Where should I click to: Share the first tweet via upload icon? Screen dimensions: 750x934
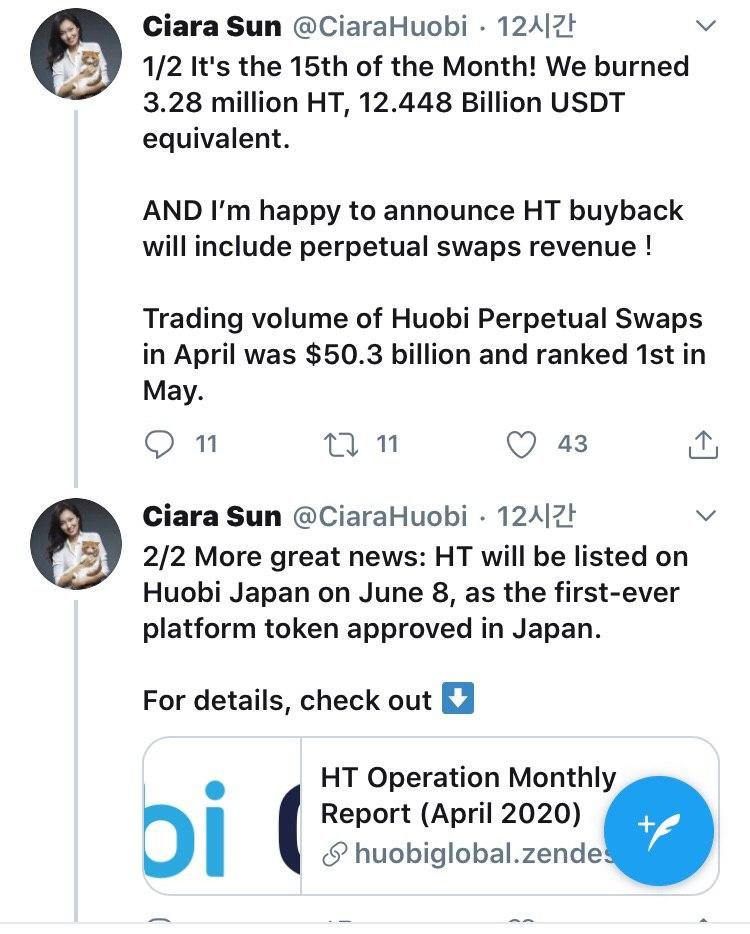703,444
